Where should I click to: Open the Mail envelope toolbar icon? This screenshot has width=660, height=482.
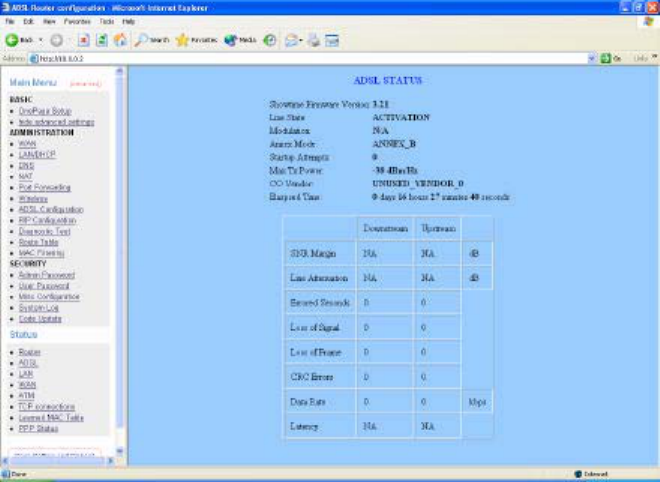(291, 40)
